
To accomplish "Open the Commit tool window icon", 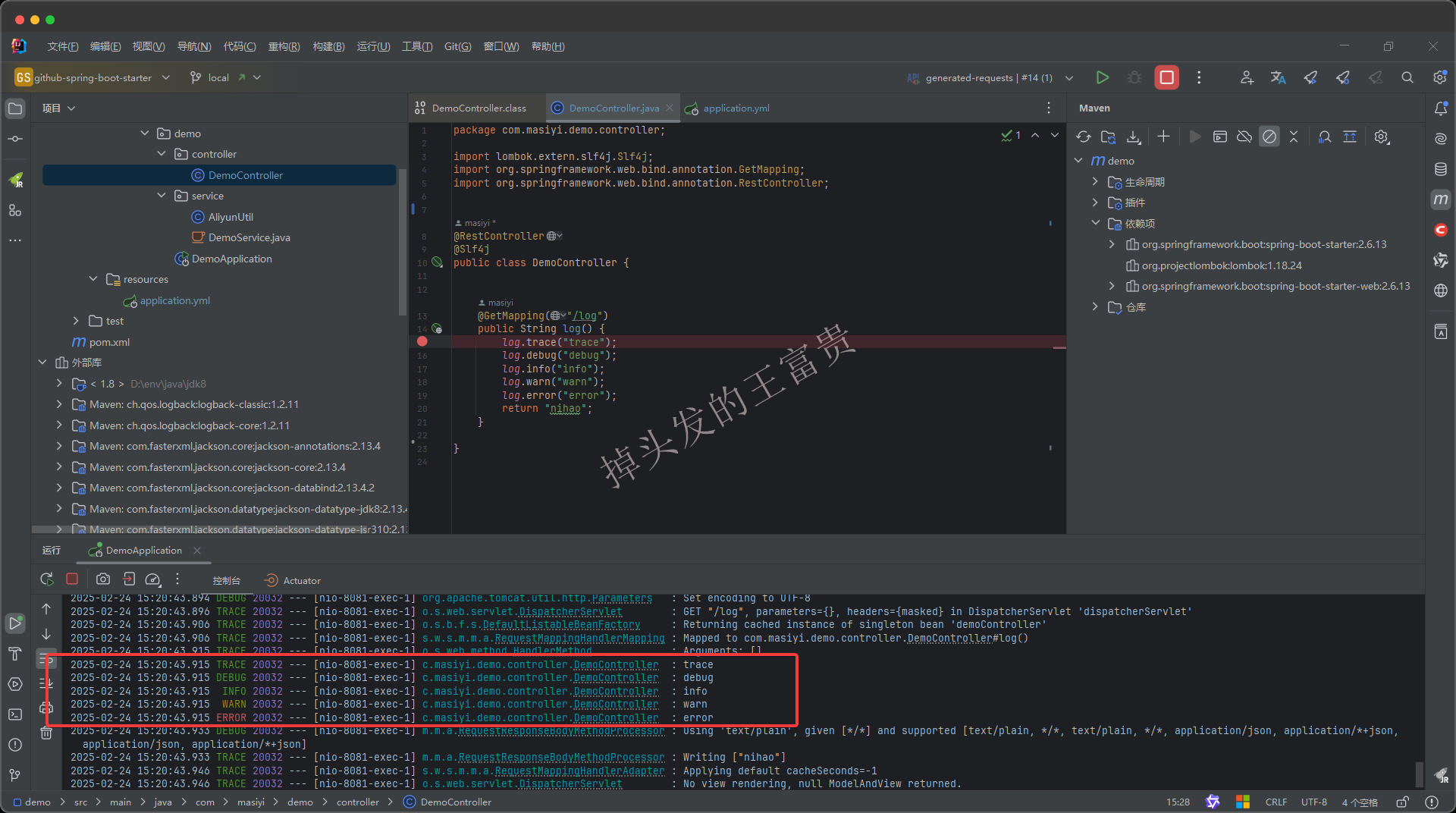I will click(15, 139).
